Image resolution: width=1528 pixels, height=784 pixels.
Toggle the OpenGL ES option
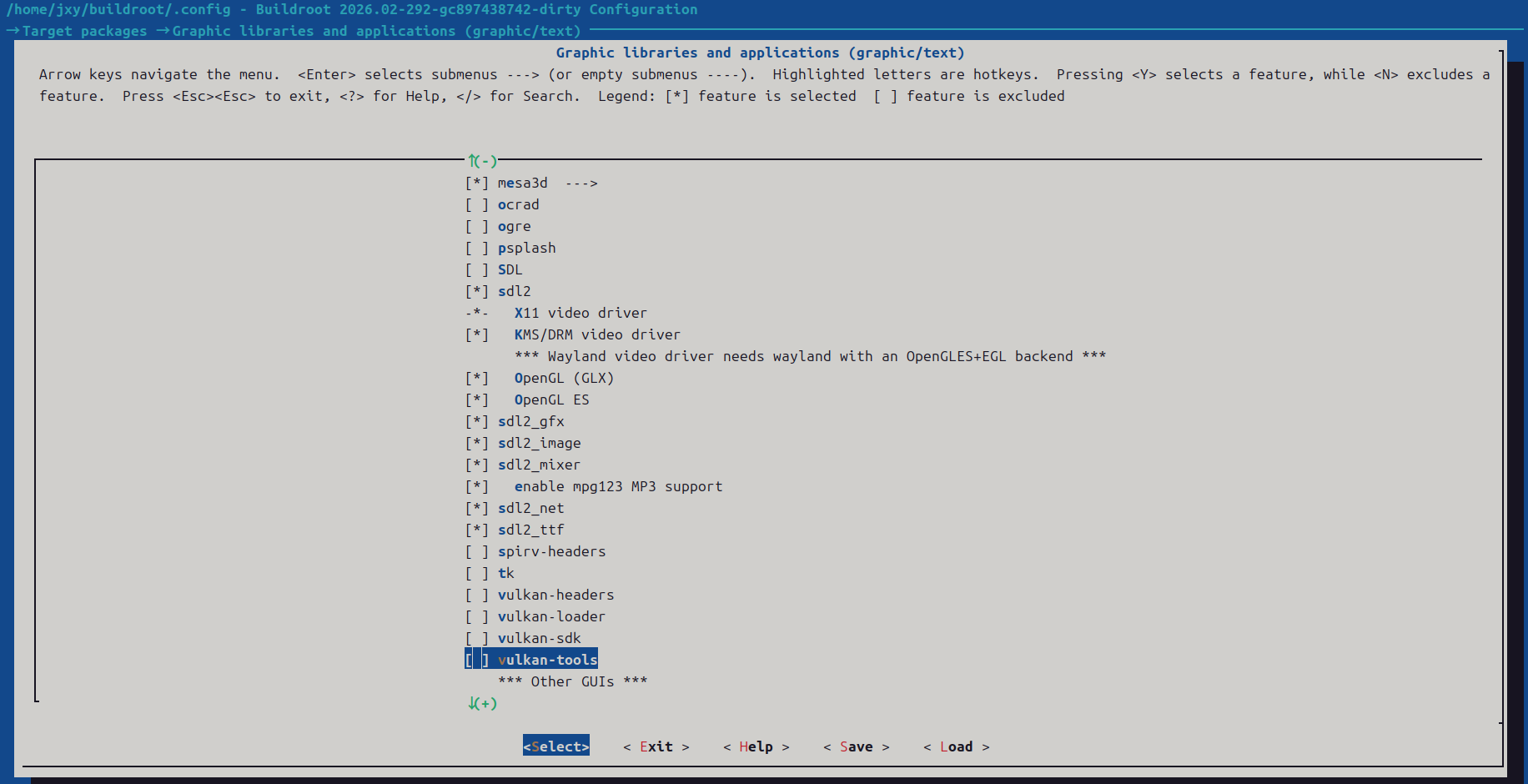pos(476,400)
